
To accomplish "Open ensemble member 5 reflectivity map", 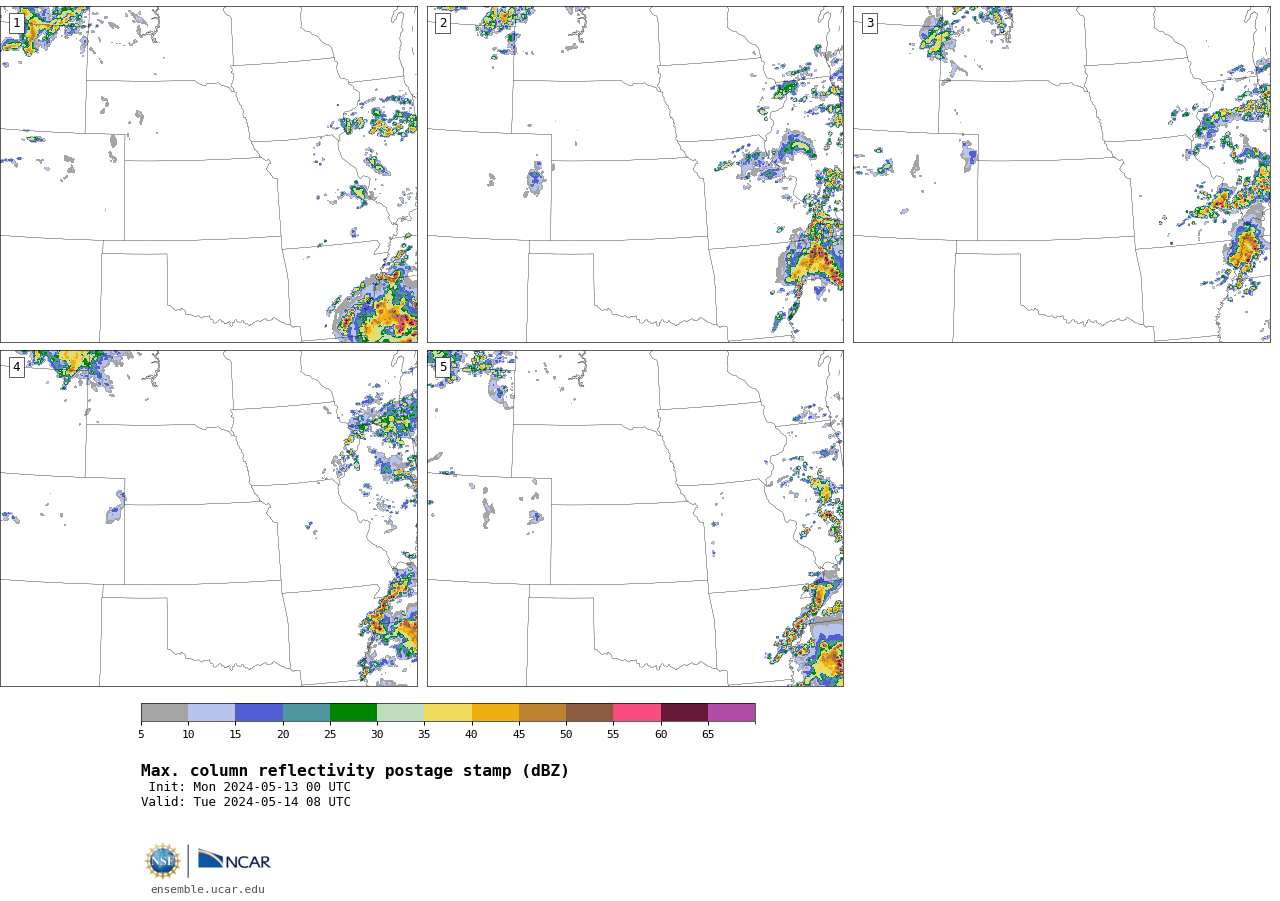I will [x=635, y=518].
